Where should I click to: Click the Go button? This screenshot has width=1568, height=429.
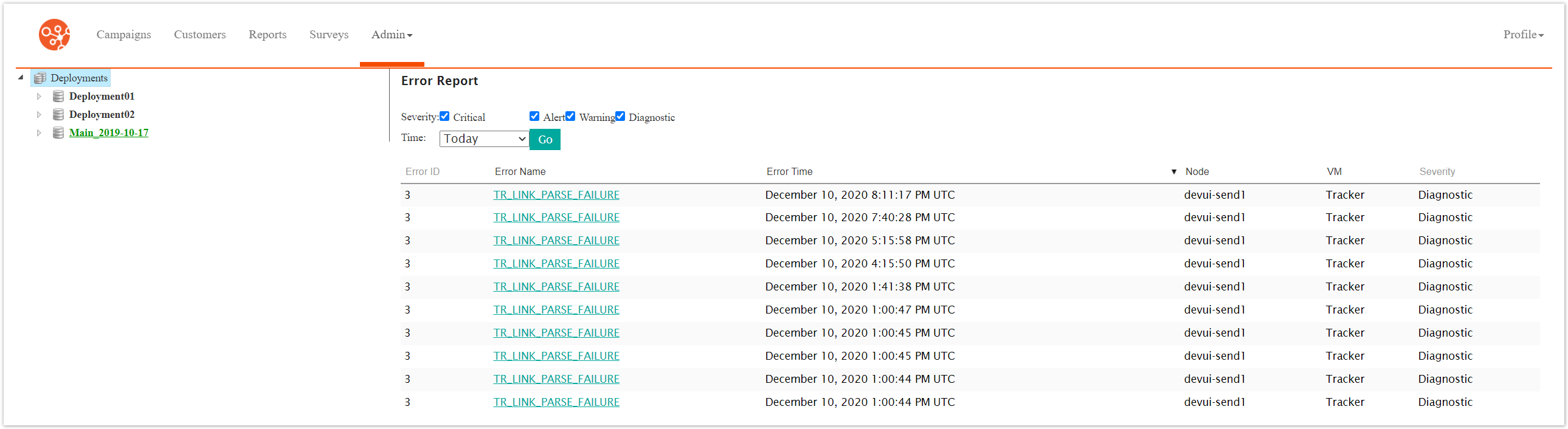tap(544, 139)
